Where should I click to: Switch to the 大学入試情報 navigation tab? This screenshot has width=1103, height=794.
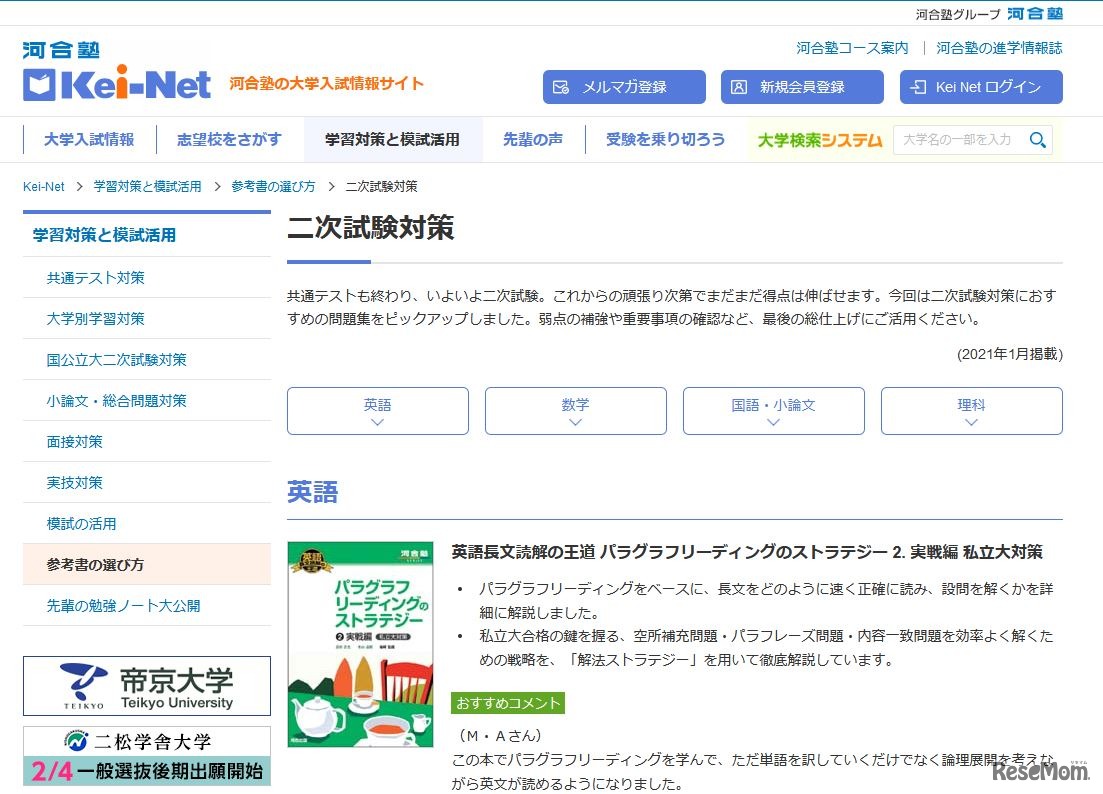tap(88, 139)
